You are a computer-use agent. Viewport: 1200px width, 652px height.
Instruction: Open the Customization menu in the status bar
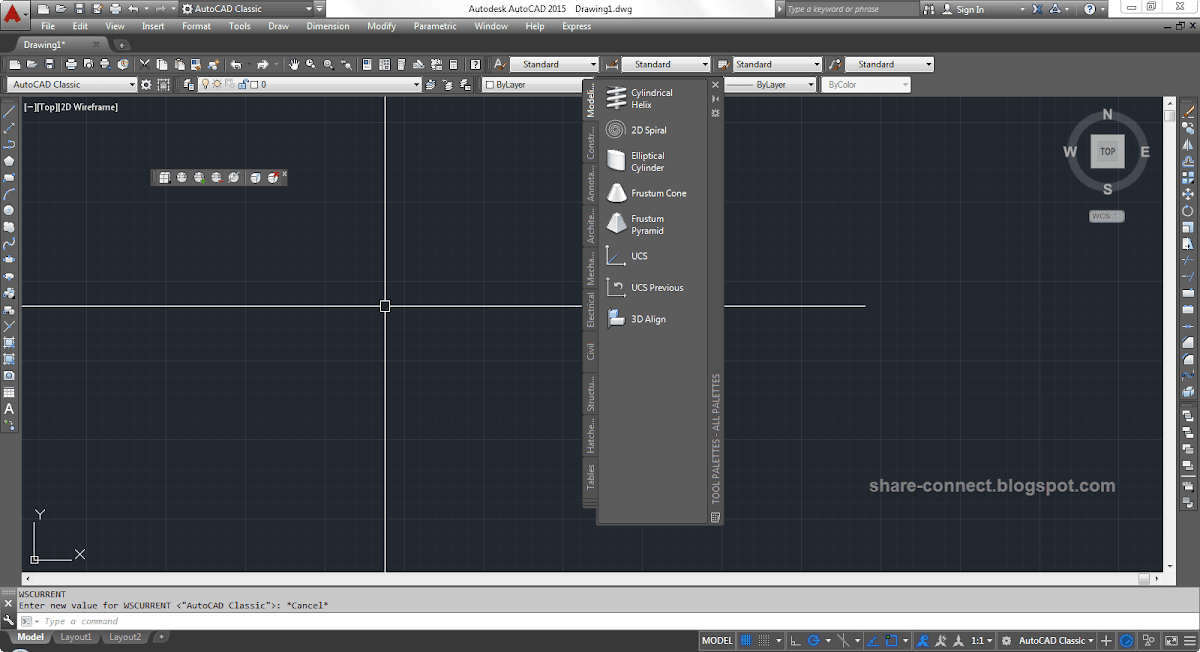click(x=1191, y=640)
